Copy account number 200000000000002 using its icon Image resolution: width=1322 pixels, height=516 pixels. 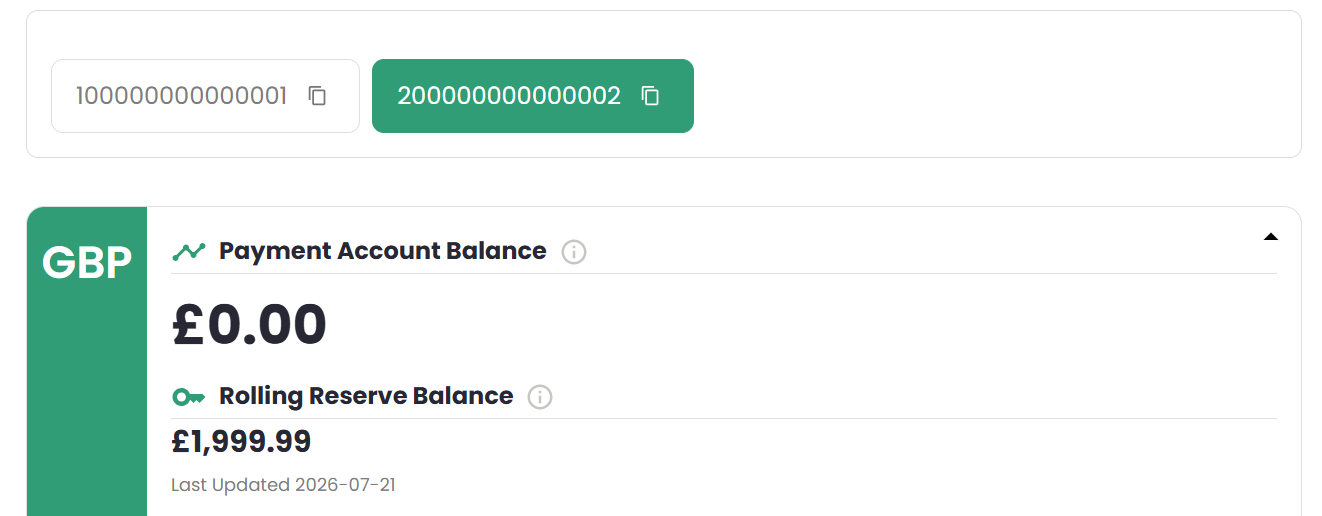[650, 96]
